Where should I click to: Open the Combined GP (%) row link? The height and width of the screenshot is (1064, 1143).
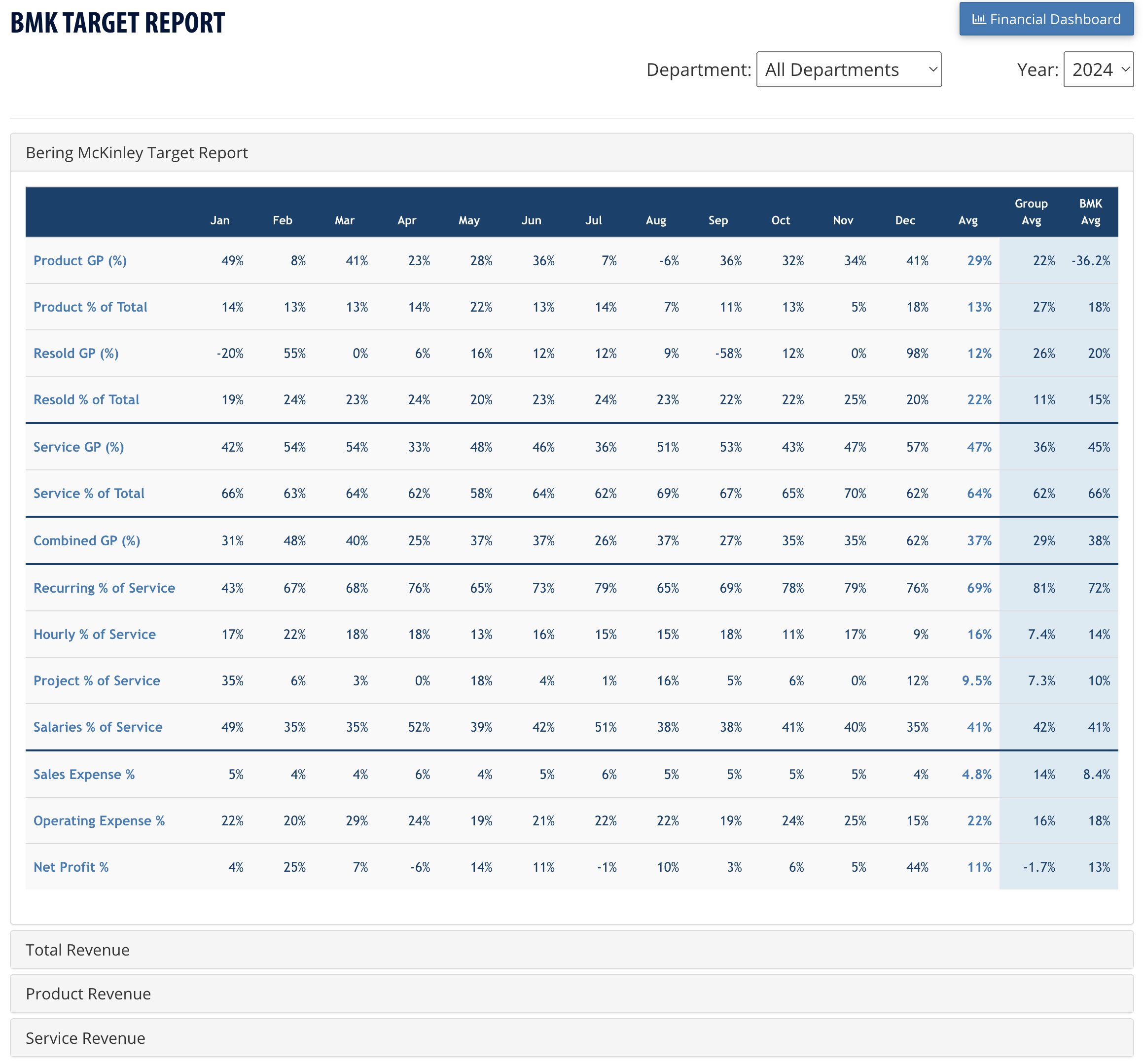point(87,541)
